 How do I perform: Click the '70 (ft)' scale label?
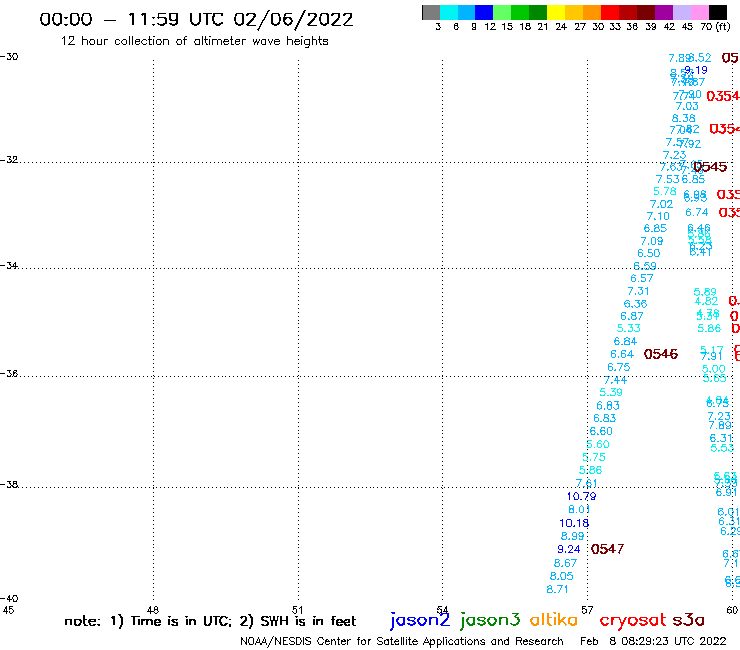(715, 26)
